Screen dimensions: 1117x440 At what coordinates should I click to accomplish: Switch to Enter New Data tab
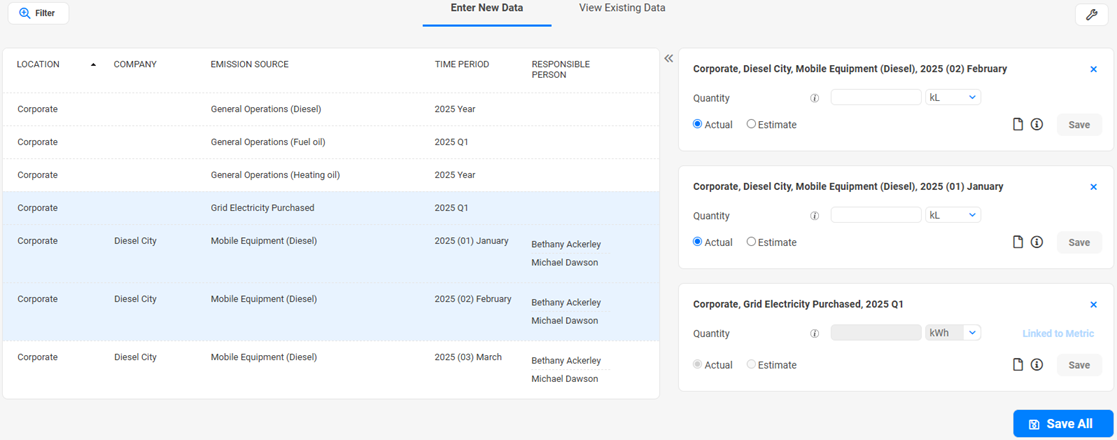[487, 8]
